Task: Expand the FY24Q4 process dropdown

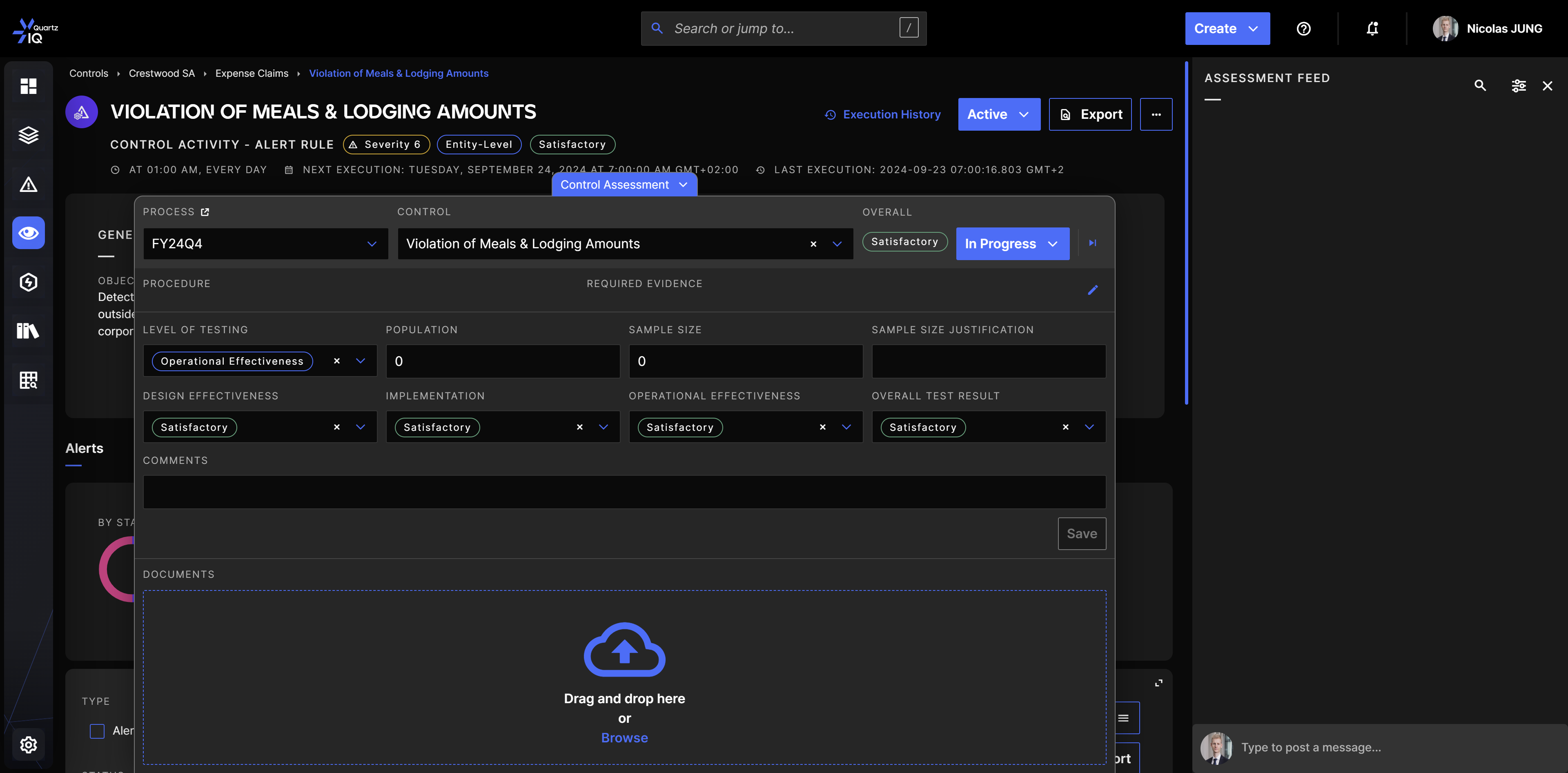Action: pyautogui.click(x=372, y=244)
